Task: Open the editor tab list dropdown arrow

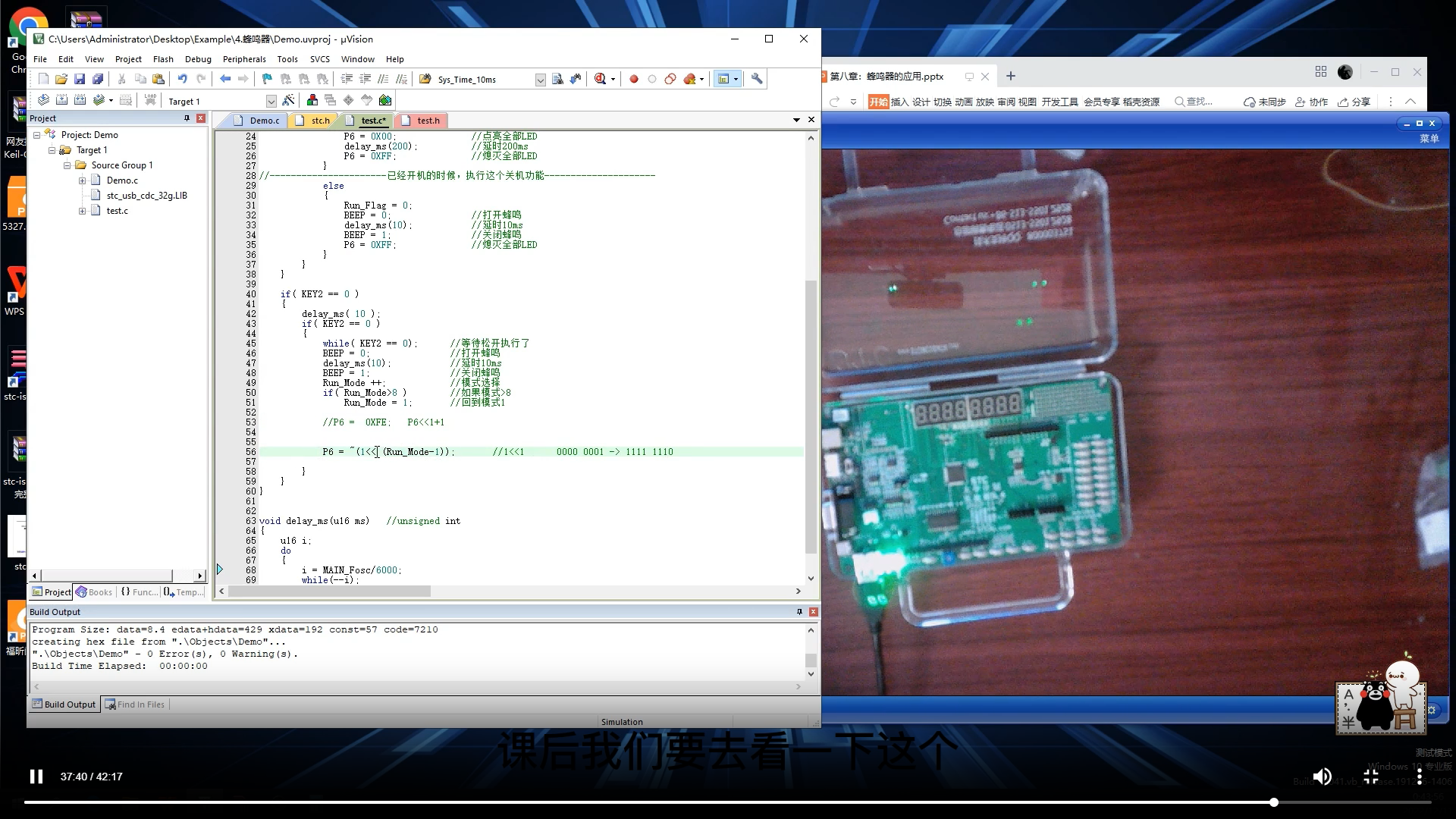Action: point(796,120)
